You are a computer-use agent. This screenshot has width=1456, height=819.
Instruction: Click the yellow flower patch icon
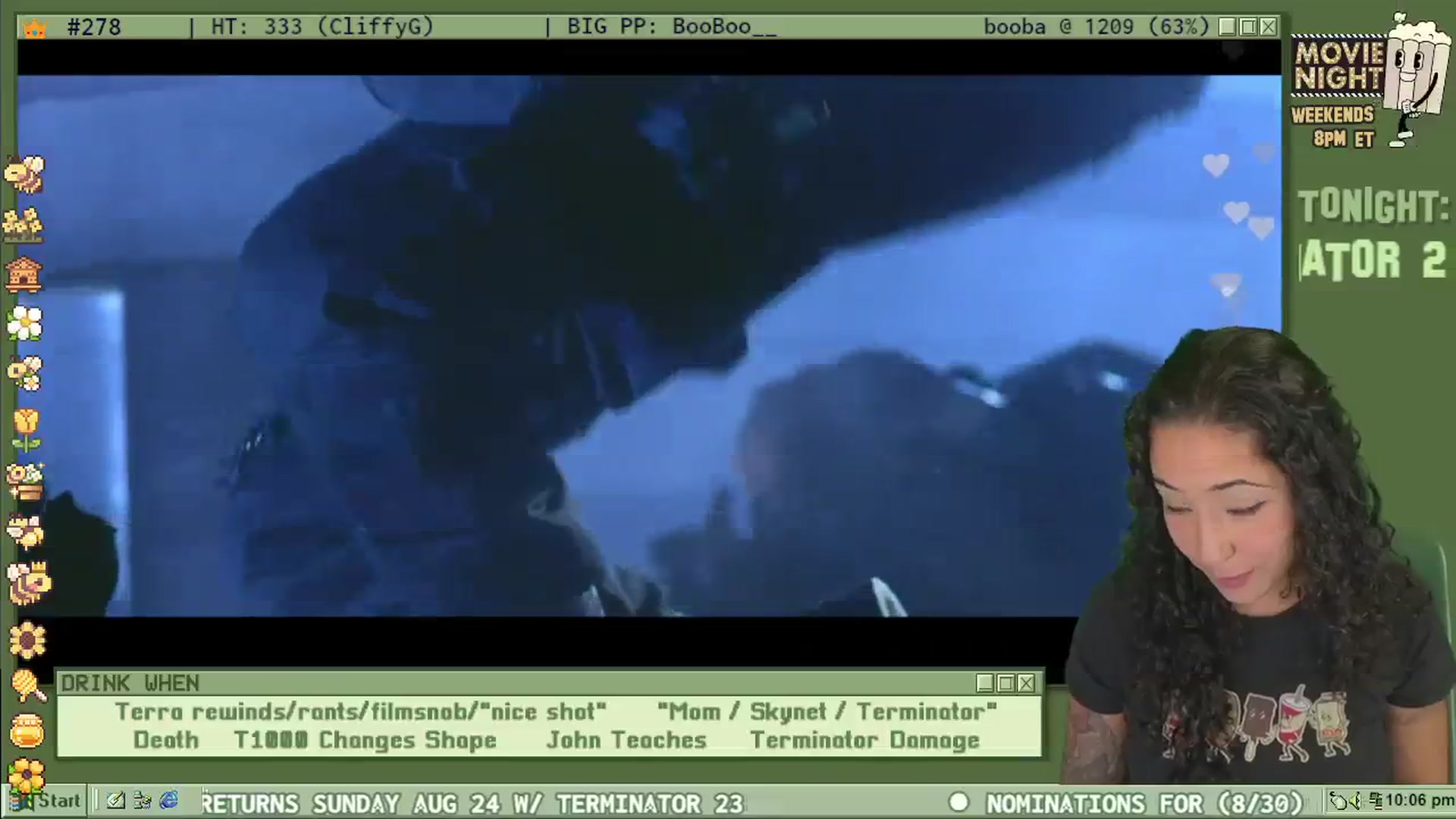23,224
